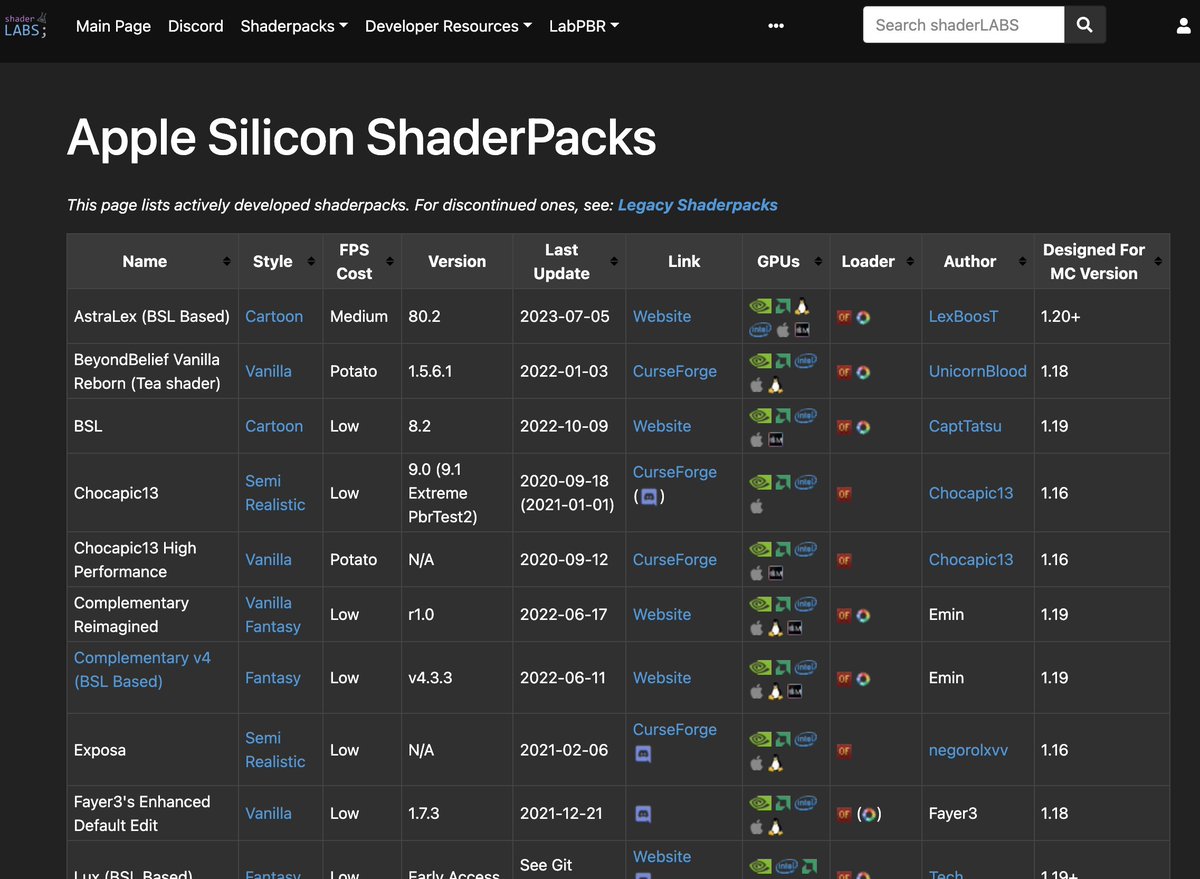The image size is (1200, 879).
Task: Click the AMD icon in AstraLex row
Action: tap(783, 306)
